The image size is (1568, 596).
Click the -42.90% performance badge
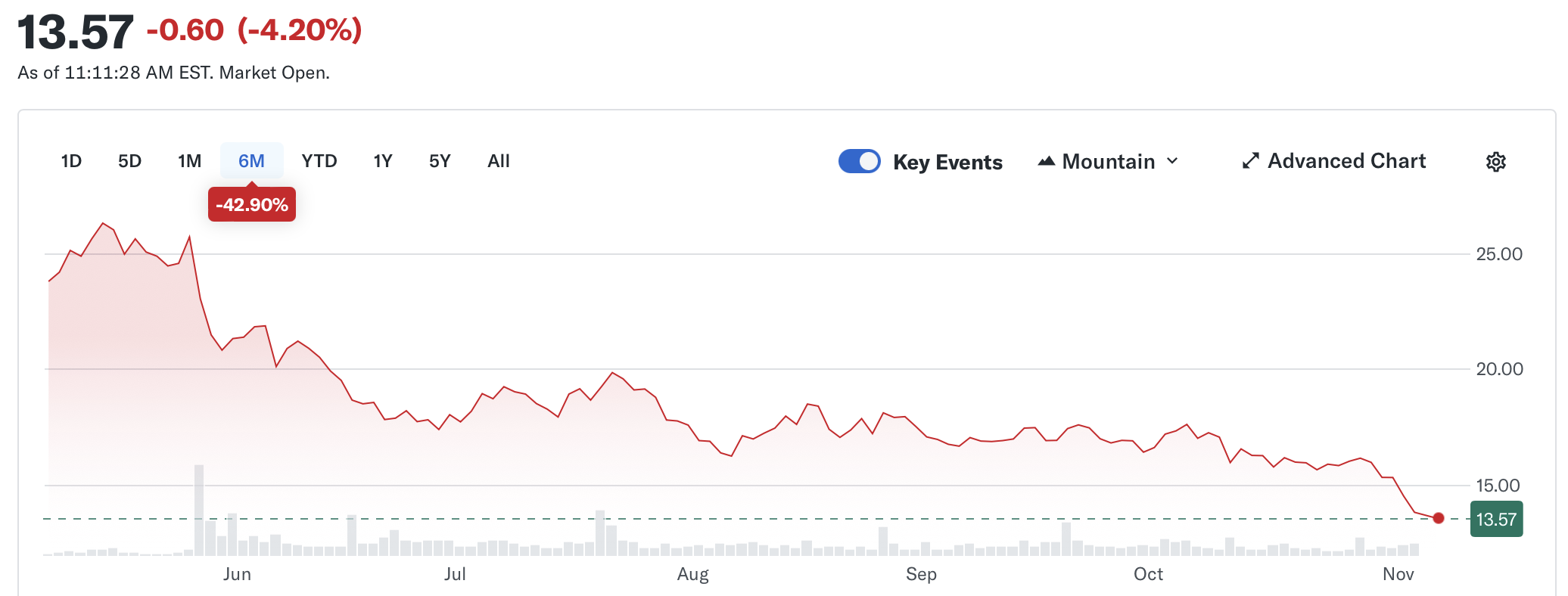(251, 205)
